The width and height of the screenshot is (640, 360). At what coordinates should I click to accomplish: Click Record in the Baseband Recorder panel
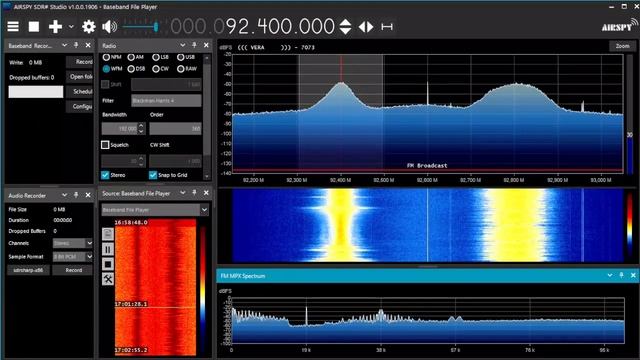(x=80, y=62)
